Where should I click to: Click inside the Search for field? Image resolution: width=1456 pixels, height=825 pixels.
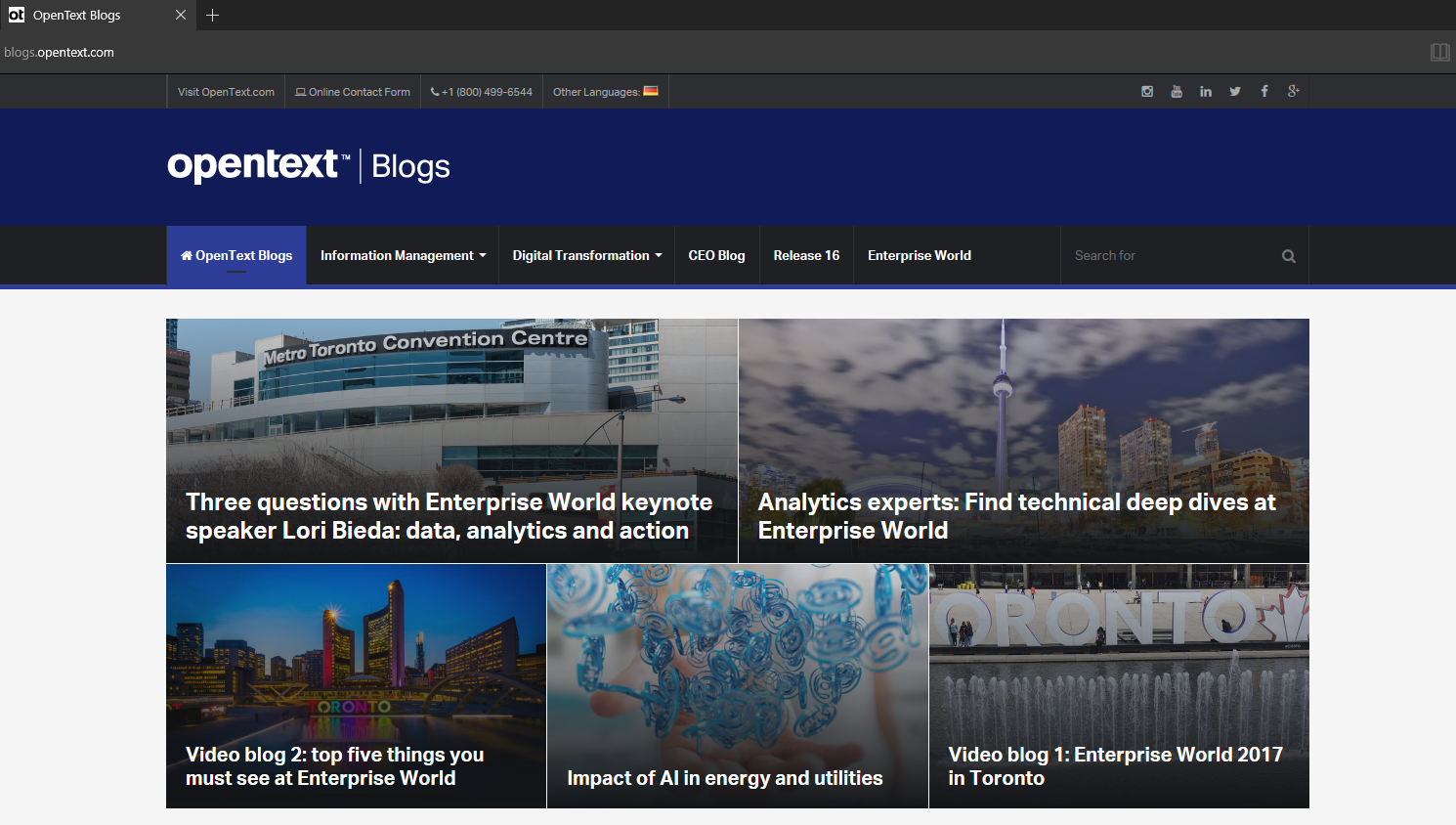(x=1173, y=255)
